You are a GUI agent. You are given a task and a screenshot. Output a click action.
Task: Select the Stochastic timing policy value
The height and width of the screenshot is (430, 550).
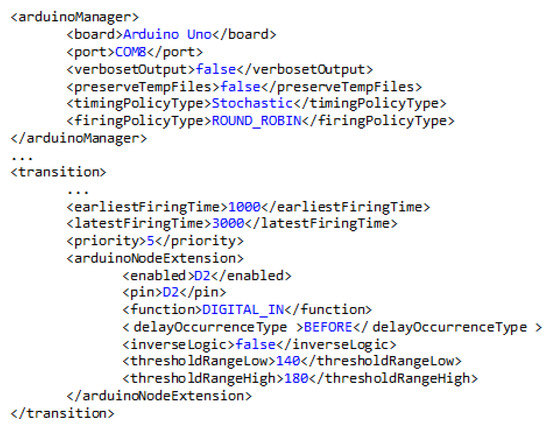click(x=252, y=103)
